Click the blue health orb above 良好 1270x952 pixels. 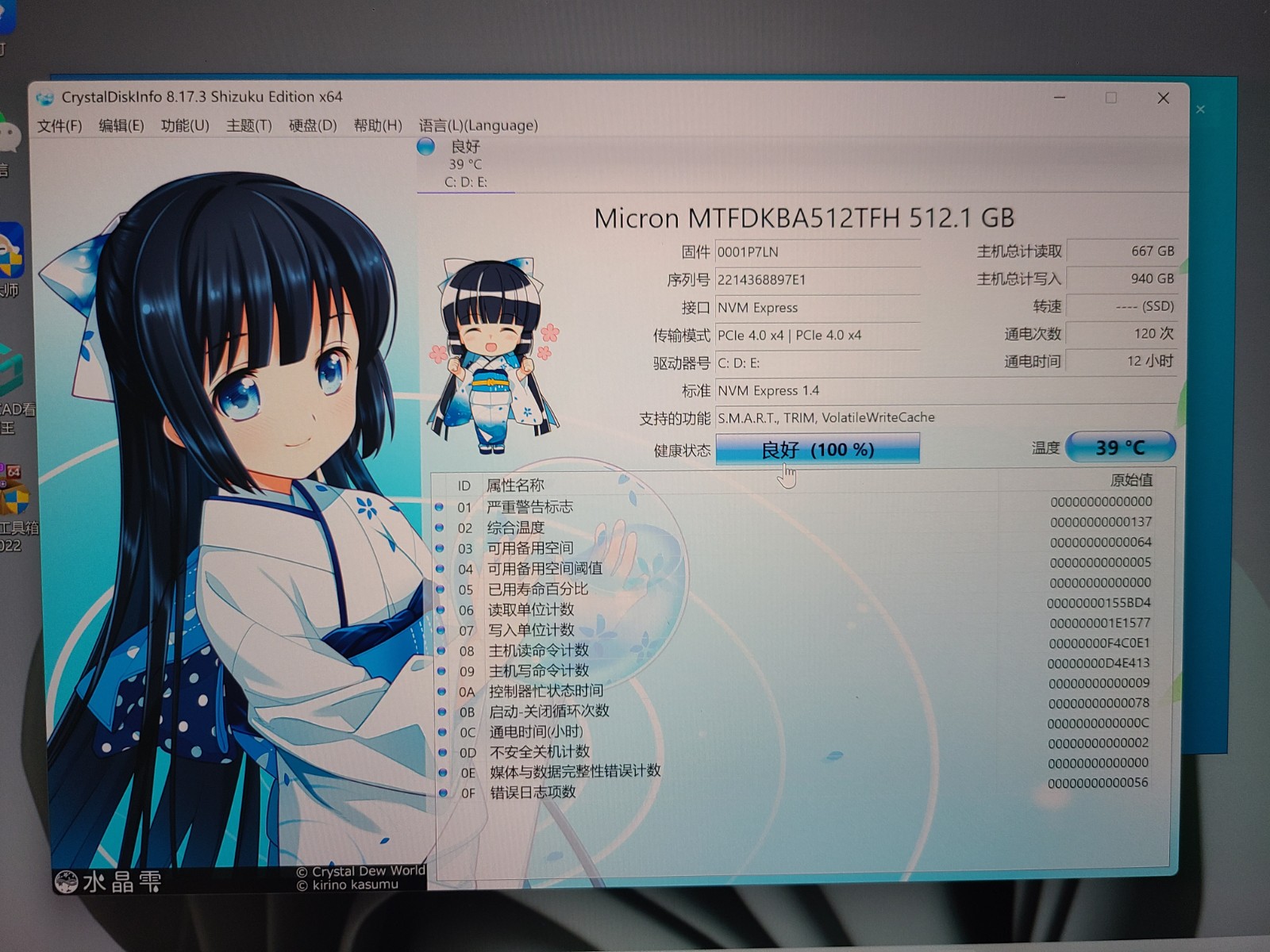click(426, 146)
